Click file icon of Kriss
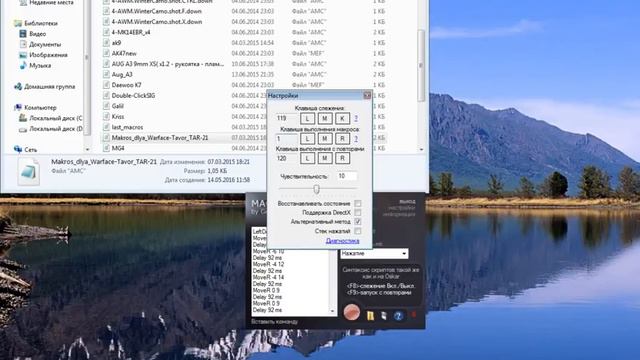640x360 pixels. 106,117
